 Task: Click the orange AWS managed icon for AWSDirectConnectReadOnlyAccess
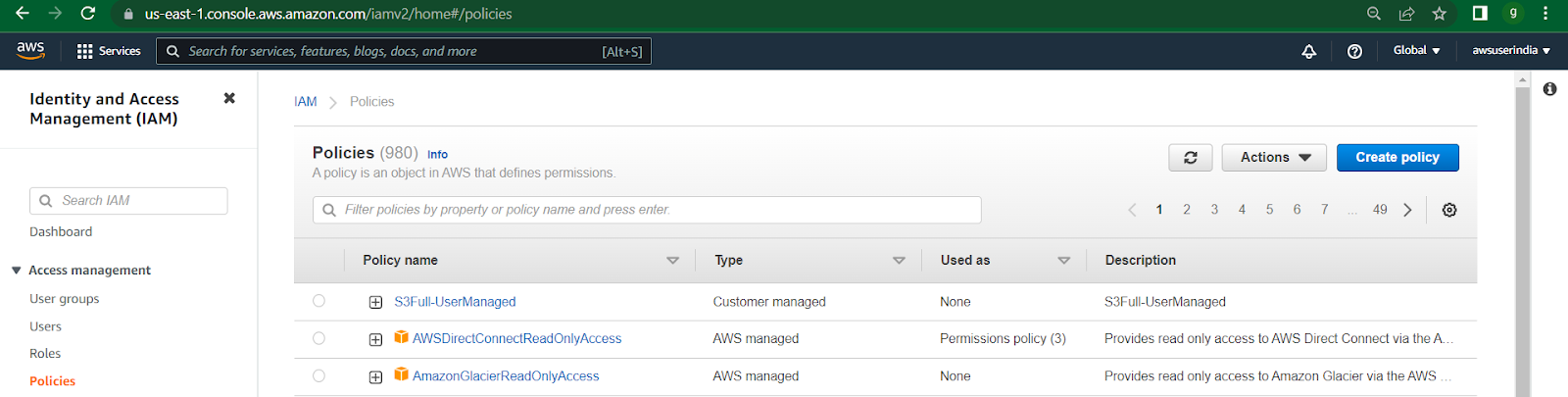coord(401,337)
